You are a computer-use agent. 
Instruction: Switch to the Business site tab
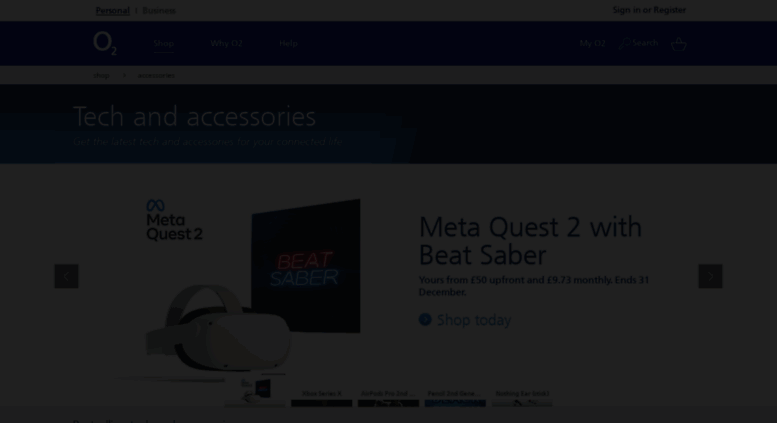[x=159, y=10]
